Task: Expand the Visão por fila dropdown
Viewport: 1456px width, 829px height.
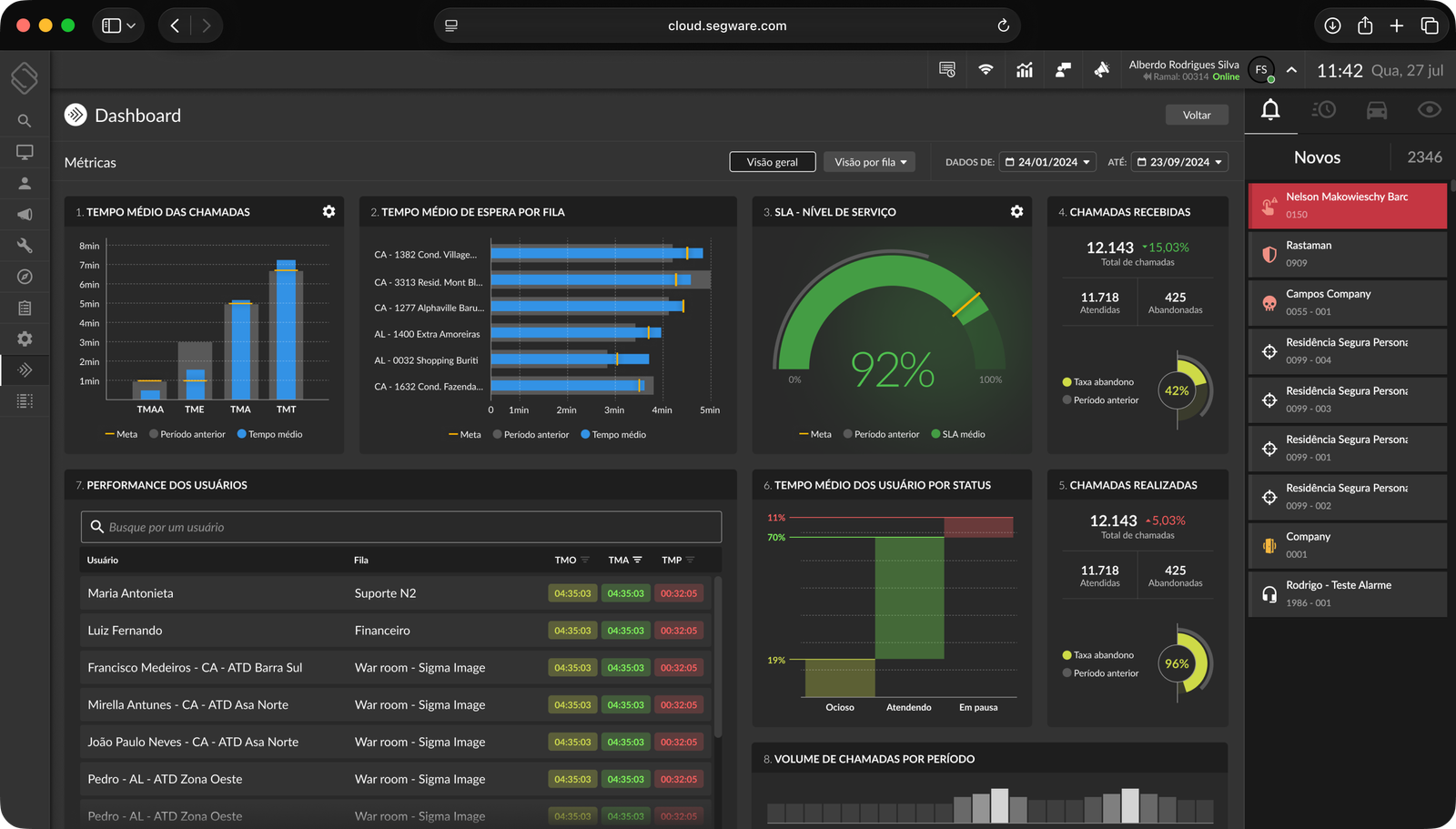Action: (870, 162)
